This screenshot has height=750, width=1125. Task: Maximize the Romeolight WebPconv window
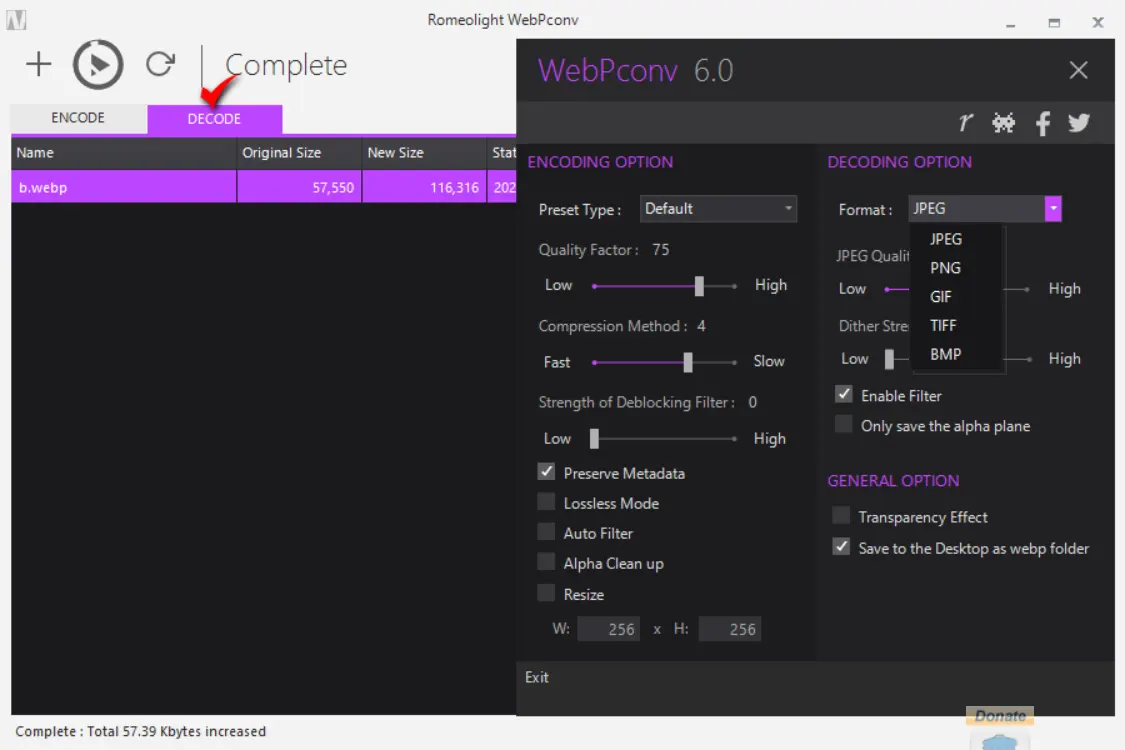pos(1054,23)
